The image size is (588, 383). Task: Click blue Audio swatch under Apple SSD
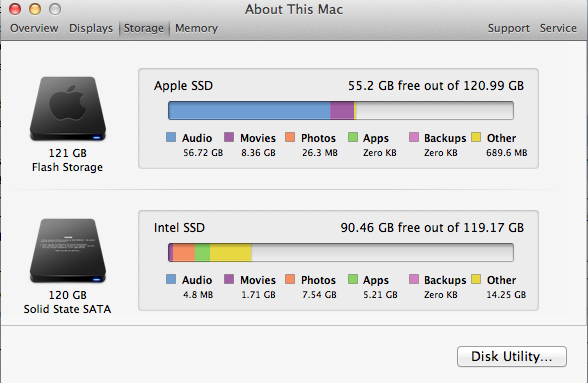pyautogui.click(x=171, y=137)
